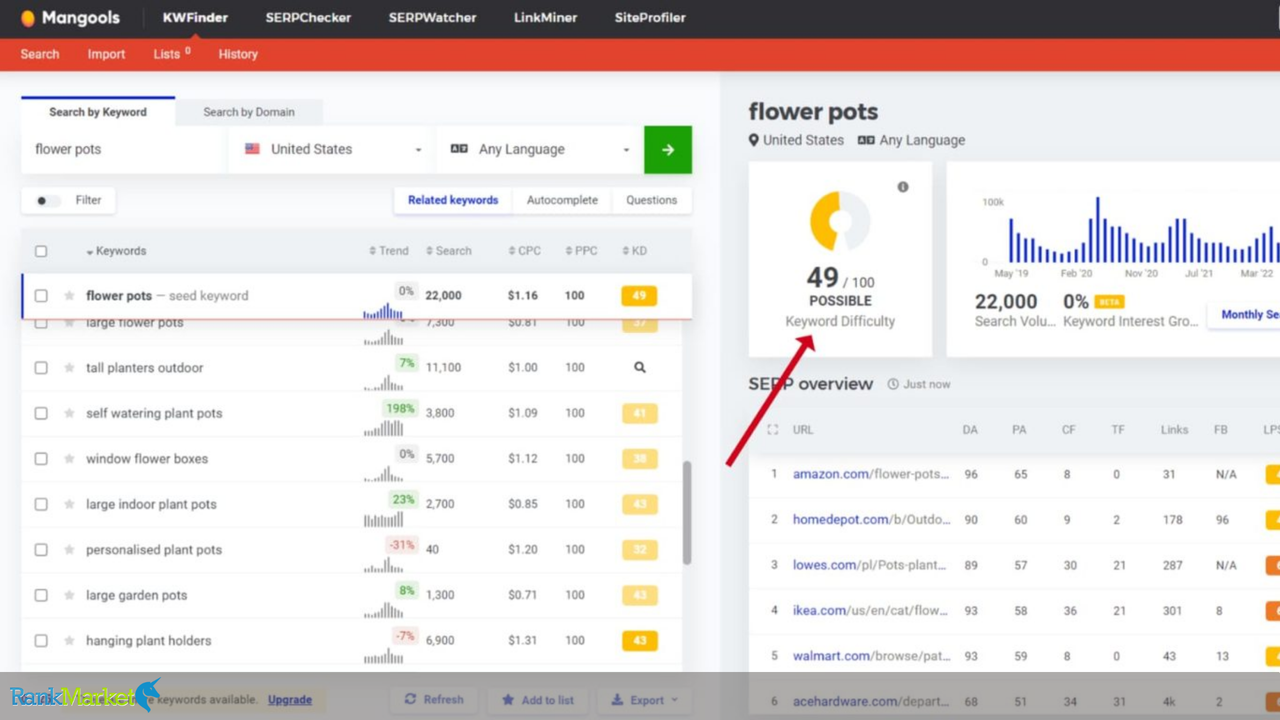The image size is (1280, 720).
Task: Star the personalised plant pots keyword
Action: pyautogui.click(x=69, y=550)
